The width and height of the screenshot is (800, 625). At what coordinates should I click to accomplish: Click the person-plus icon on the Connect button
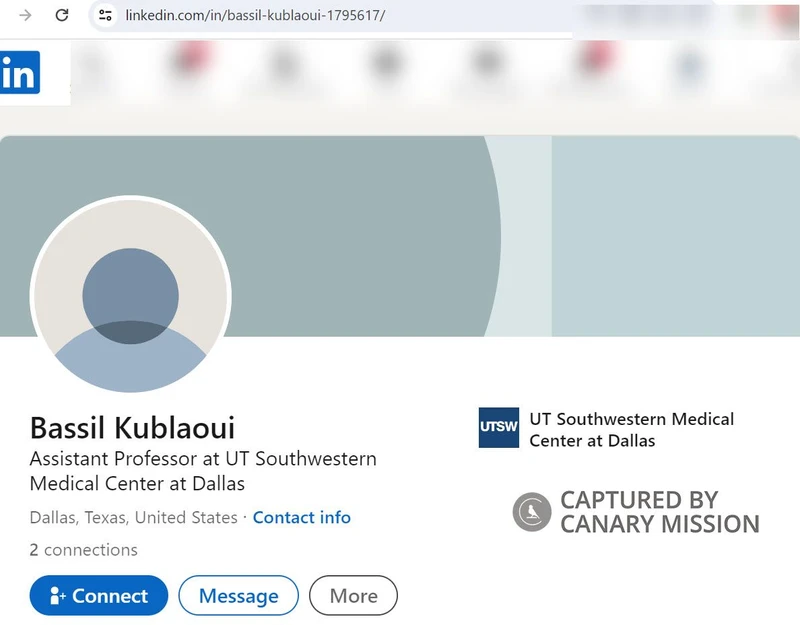(x=58, y=595)
